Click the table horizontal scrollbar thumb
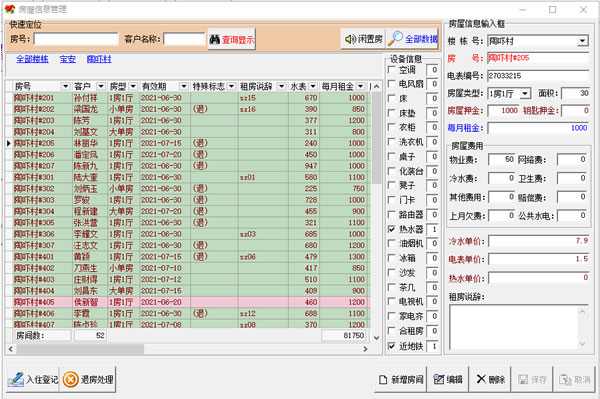Image resolution: width=600 pixels, height=399 pixels. point(80,349)
